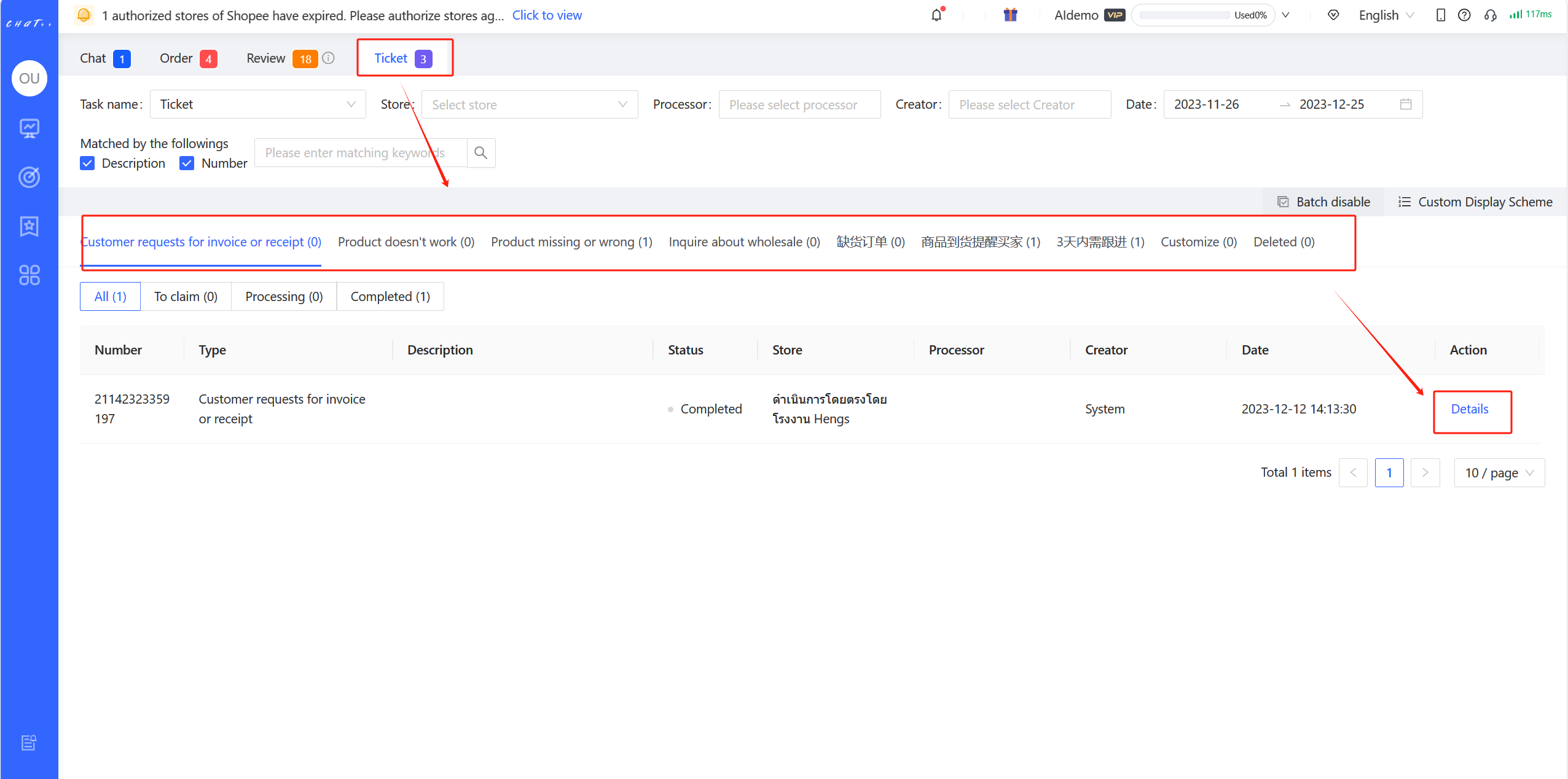Screen dimensions: 1568x779
Task: Switch to the Order tab
Action: click(x=188, y=58)
